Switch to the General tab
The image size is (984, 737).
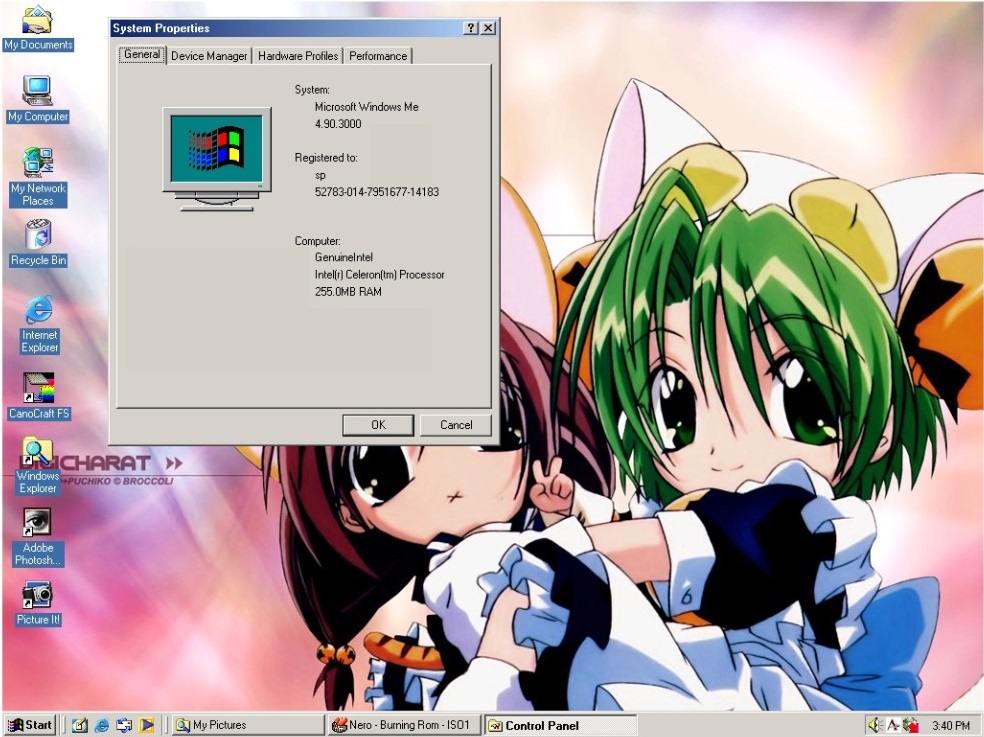point(142,55)
